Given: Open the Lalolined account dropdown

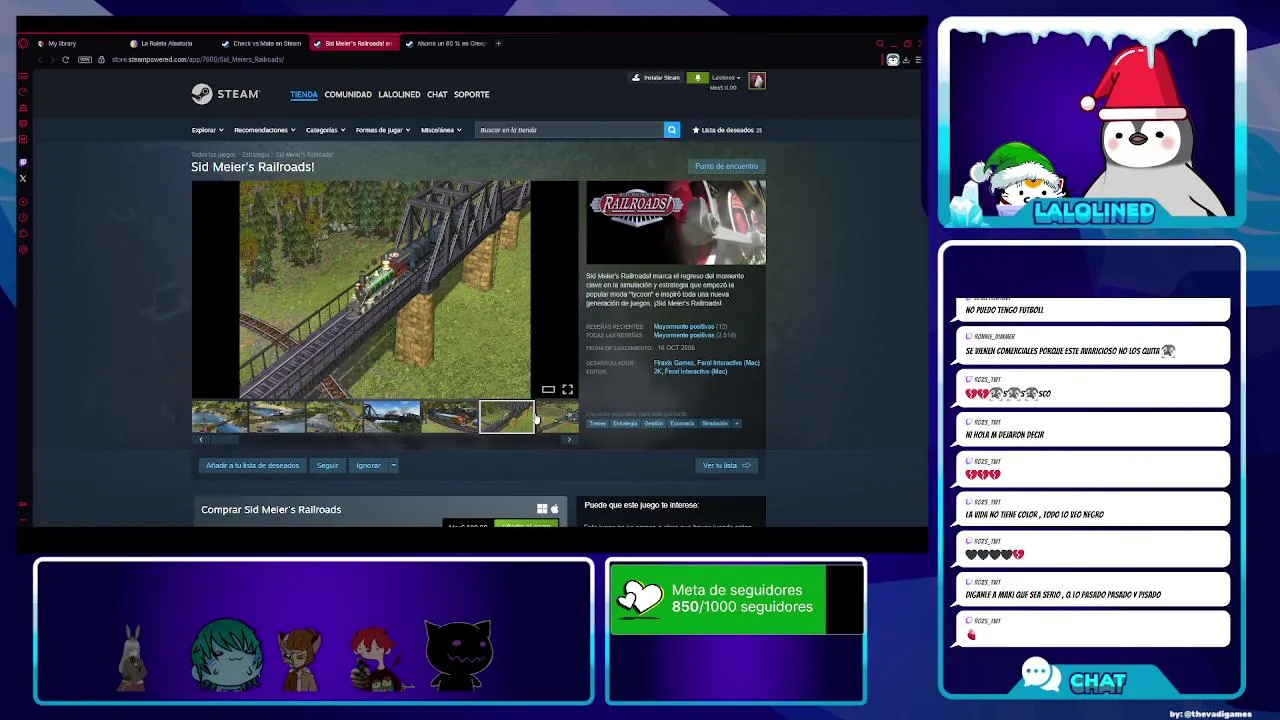Looking at the screenshot, I should (726, 77).
